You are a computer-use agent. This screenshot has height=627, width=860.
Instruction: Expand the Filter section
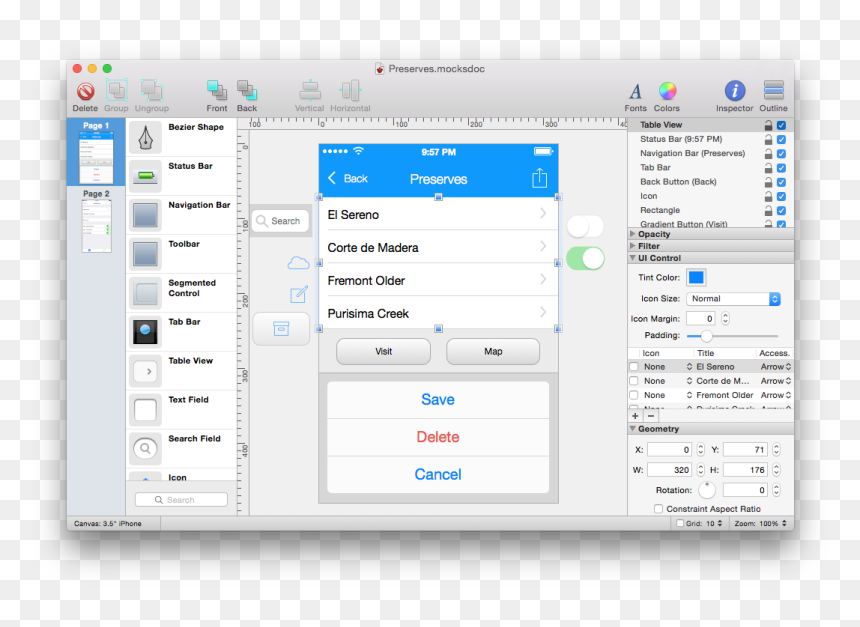click(632, 246)
